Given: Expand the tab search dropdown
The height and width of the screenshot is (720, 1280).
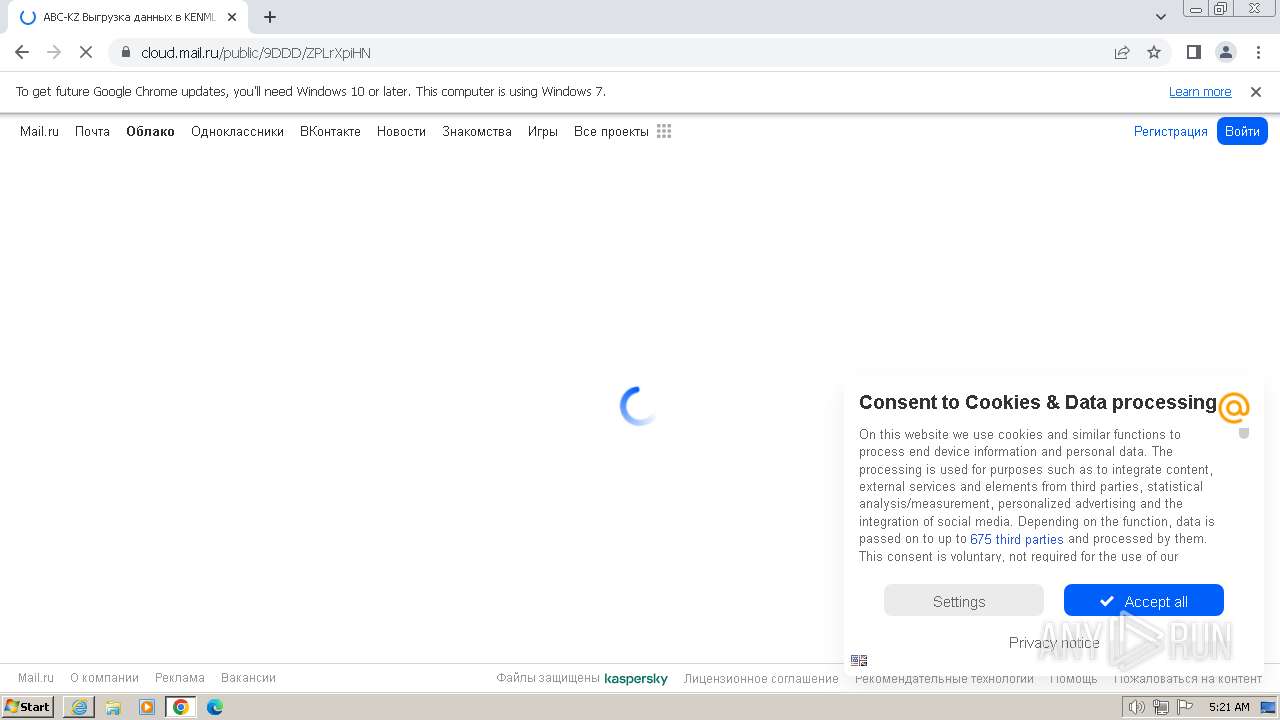Looking at the screenshot, I should click(x=1161, y=17).
